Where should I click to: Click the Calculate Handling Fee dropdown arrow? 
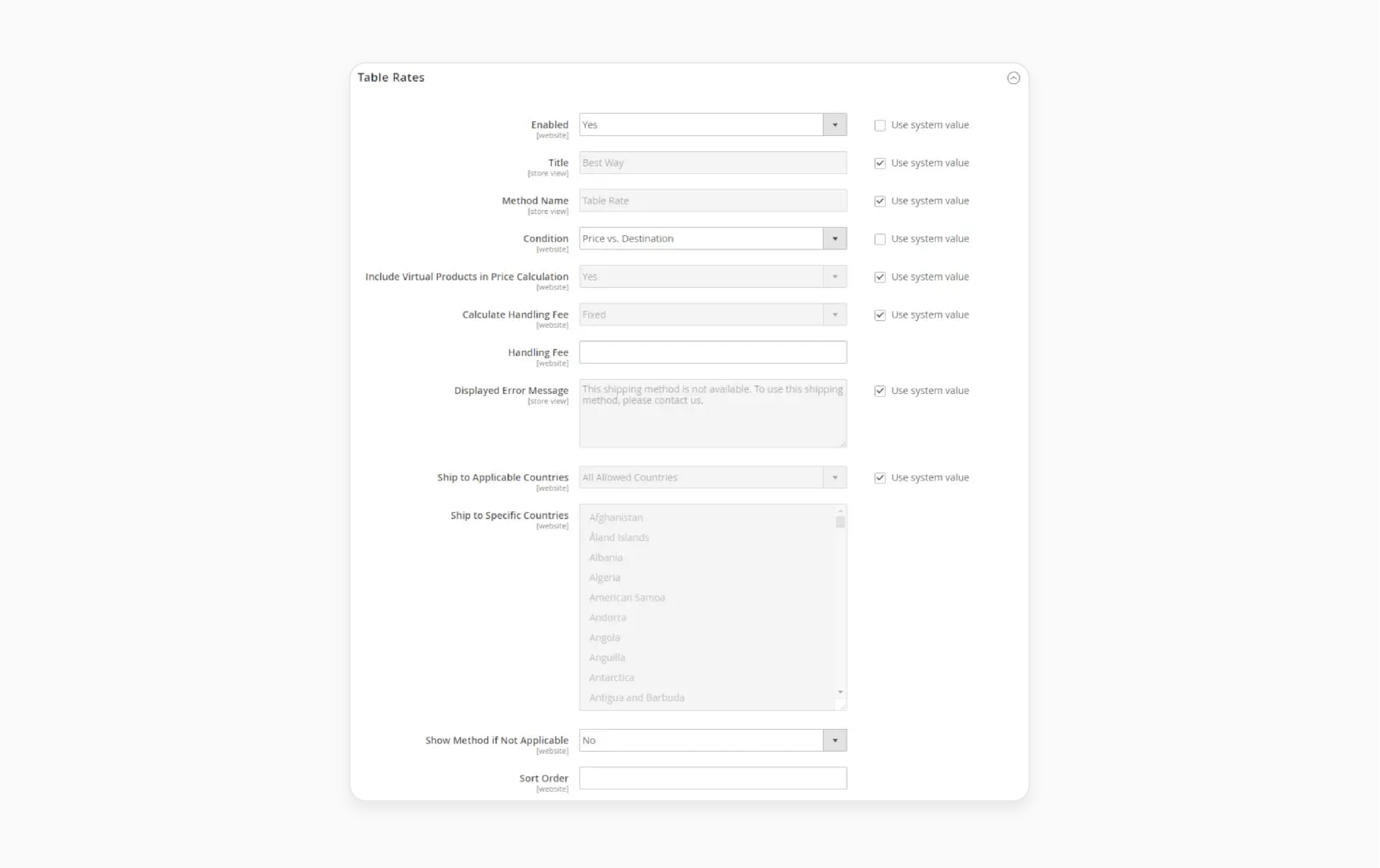click(835, 314)
